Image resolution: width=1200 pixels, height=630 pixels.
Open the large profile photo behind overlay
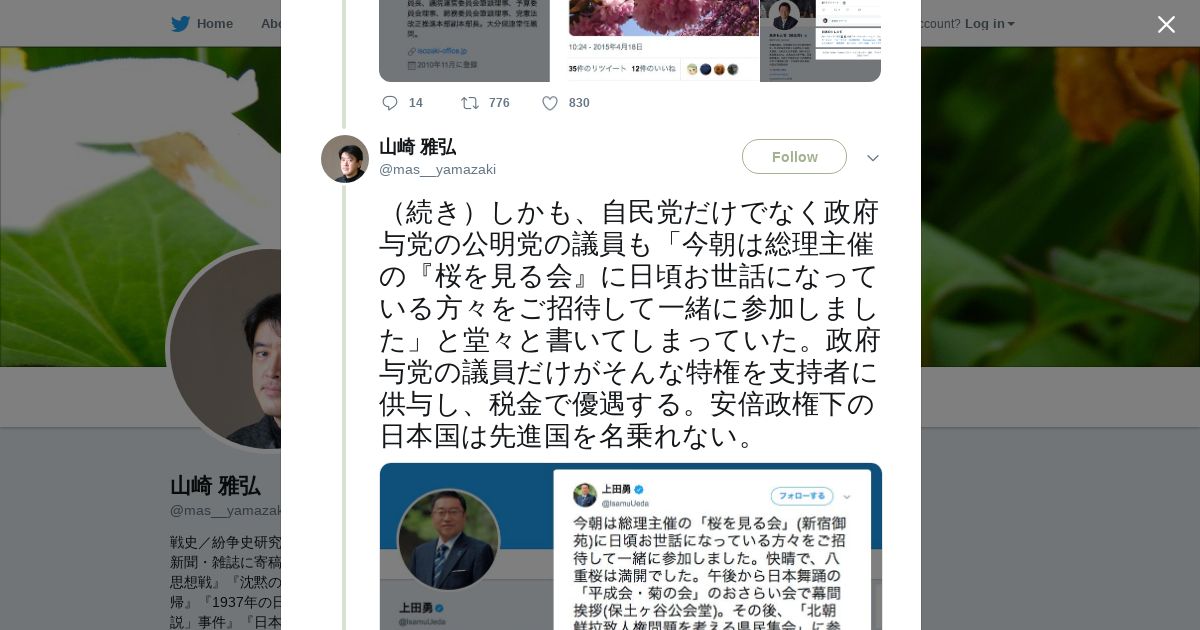click(x=227, y=349)
